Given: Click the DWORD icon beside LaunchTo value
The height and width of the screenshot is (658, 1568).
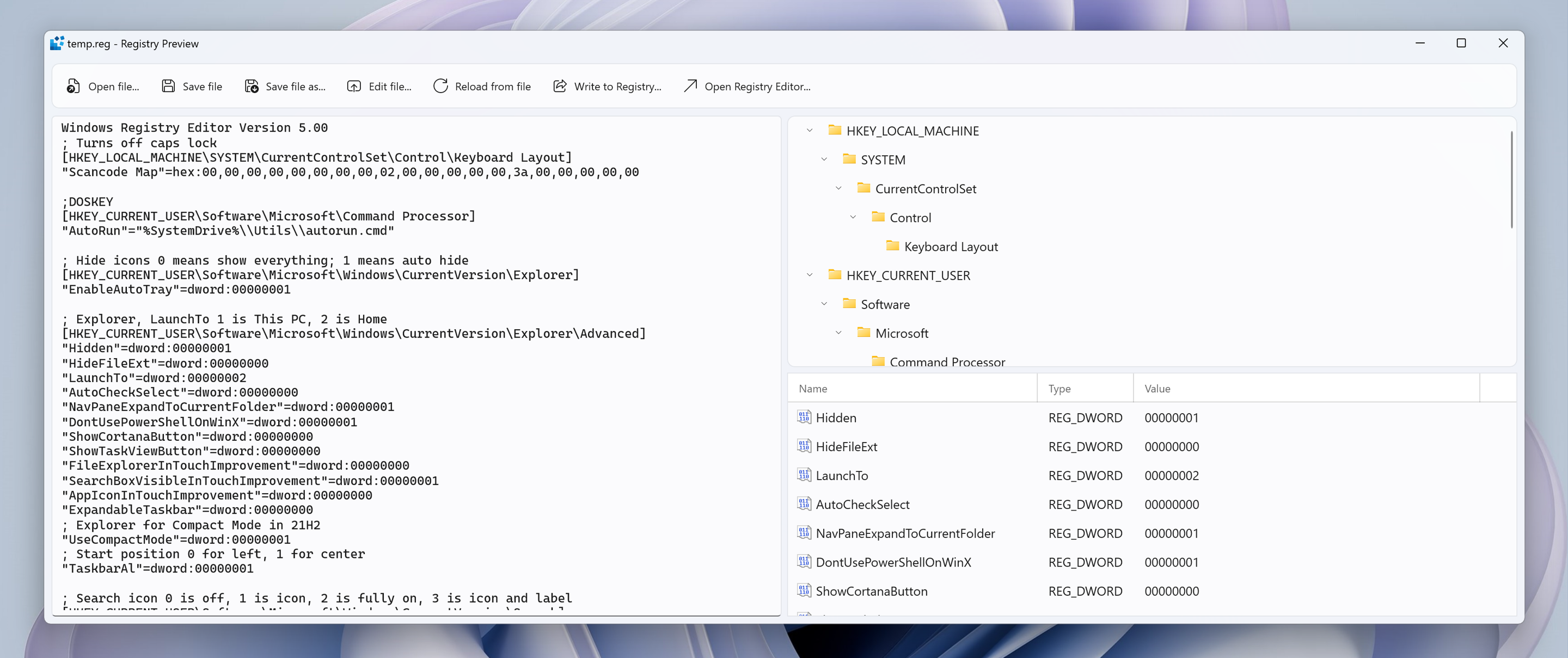Looking at the screenshot, I should pos(804,475).
